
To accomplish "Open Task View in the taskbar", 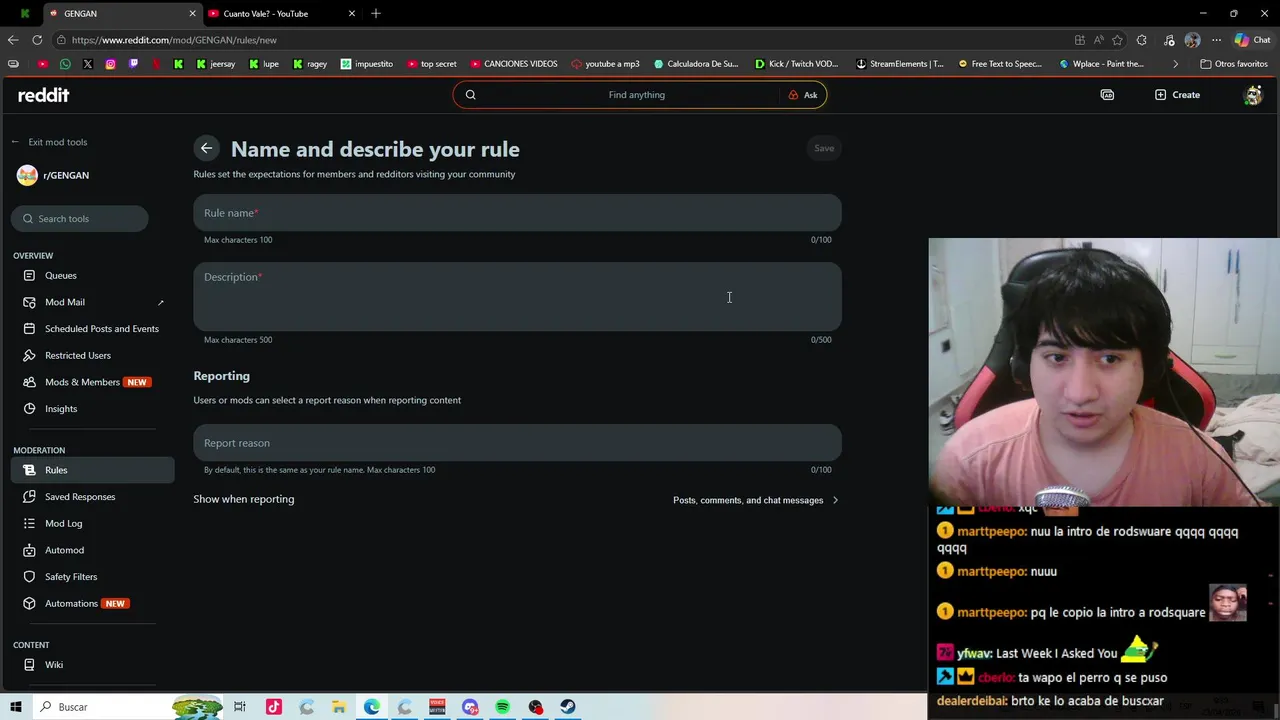I will pos(240,707).
